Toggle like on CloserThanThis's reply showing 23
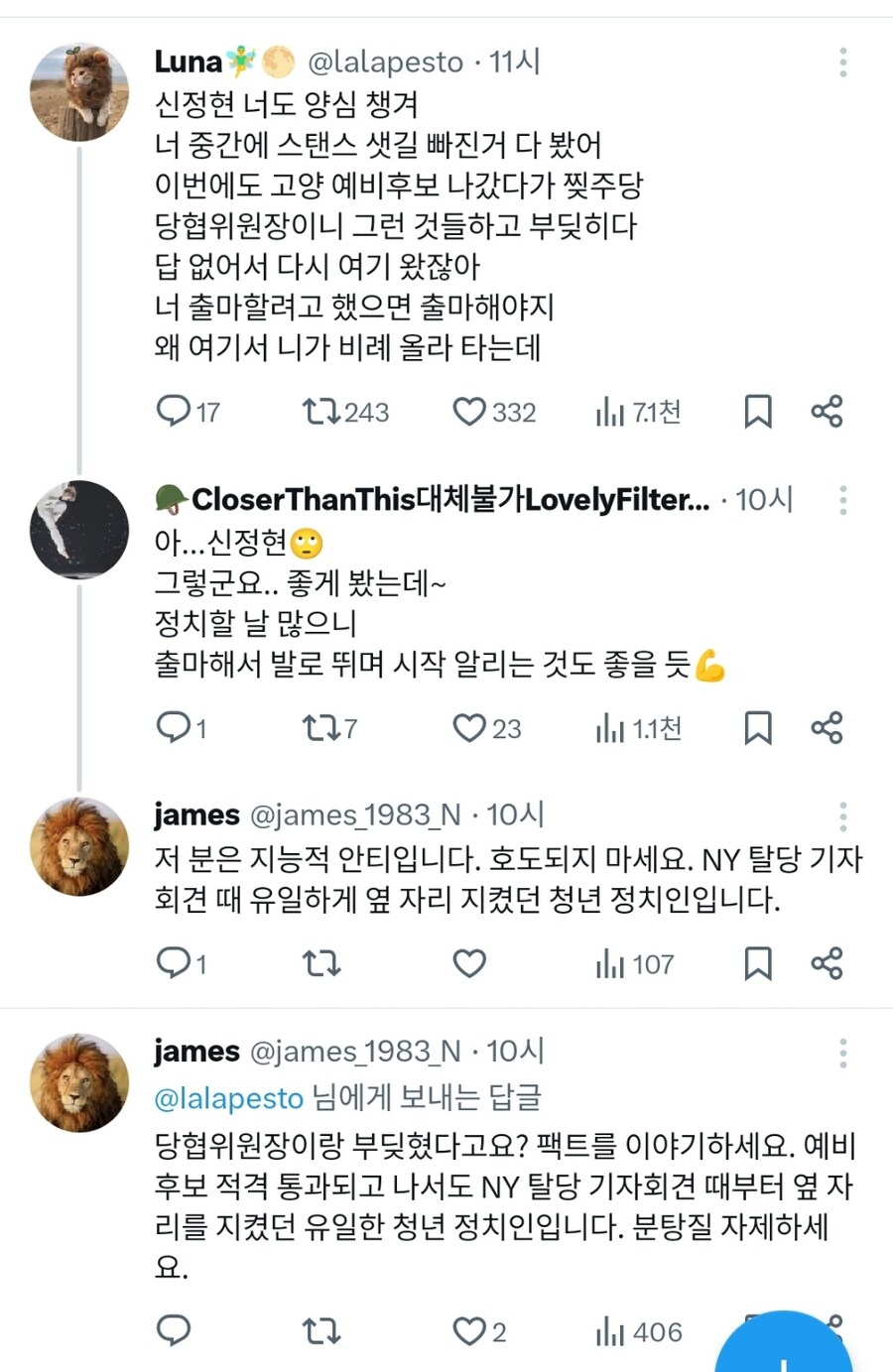893x1372 pixels. [467, 727]
